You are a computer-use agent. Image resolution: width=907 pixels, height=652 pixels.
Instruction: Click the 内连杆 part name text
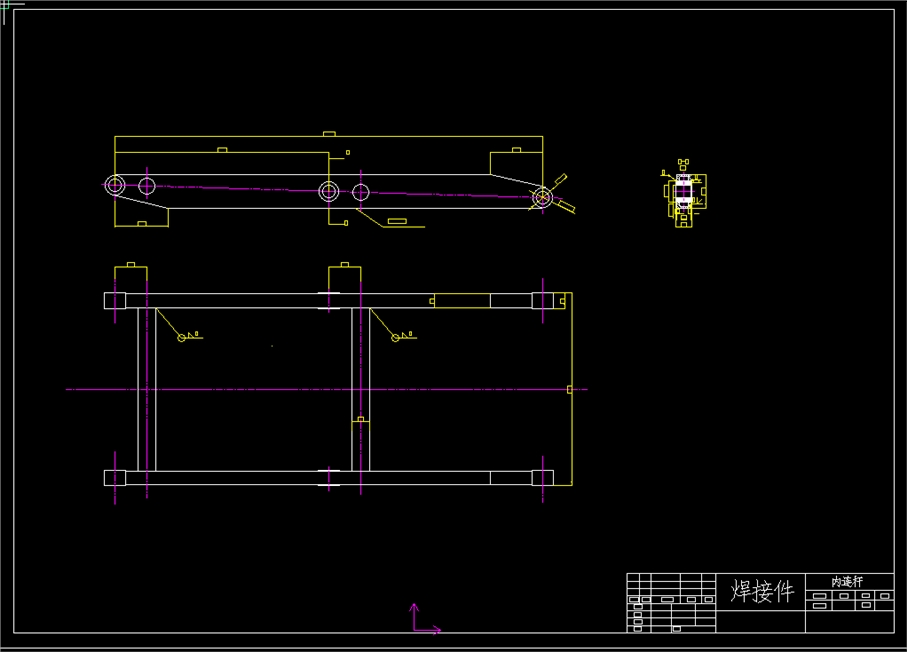point(847,581)
